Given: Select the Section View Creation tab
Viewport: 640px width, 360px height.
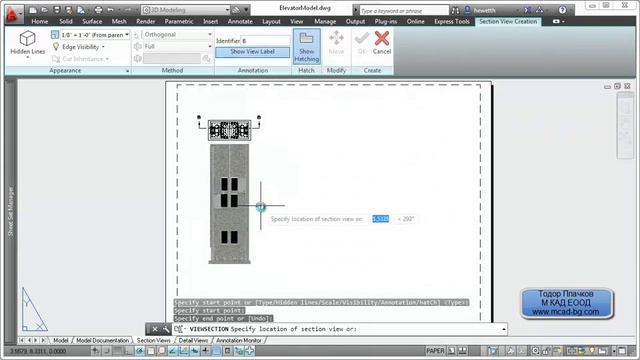Looking at the screenshot, I should click(508, 22).
